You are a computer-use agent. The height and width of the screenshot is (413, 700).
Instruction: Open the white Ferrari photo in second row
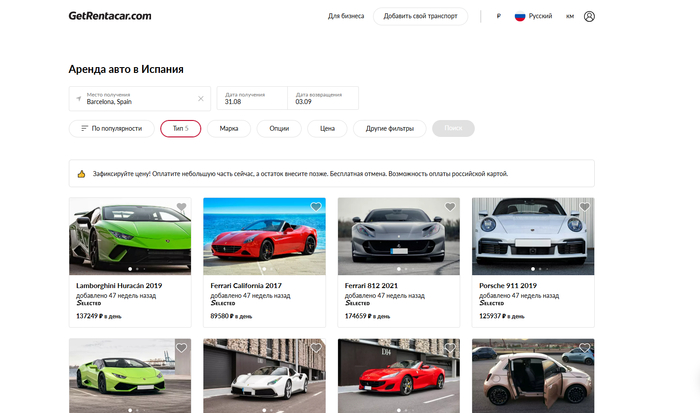click(264, 375)
